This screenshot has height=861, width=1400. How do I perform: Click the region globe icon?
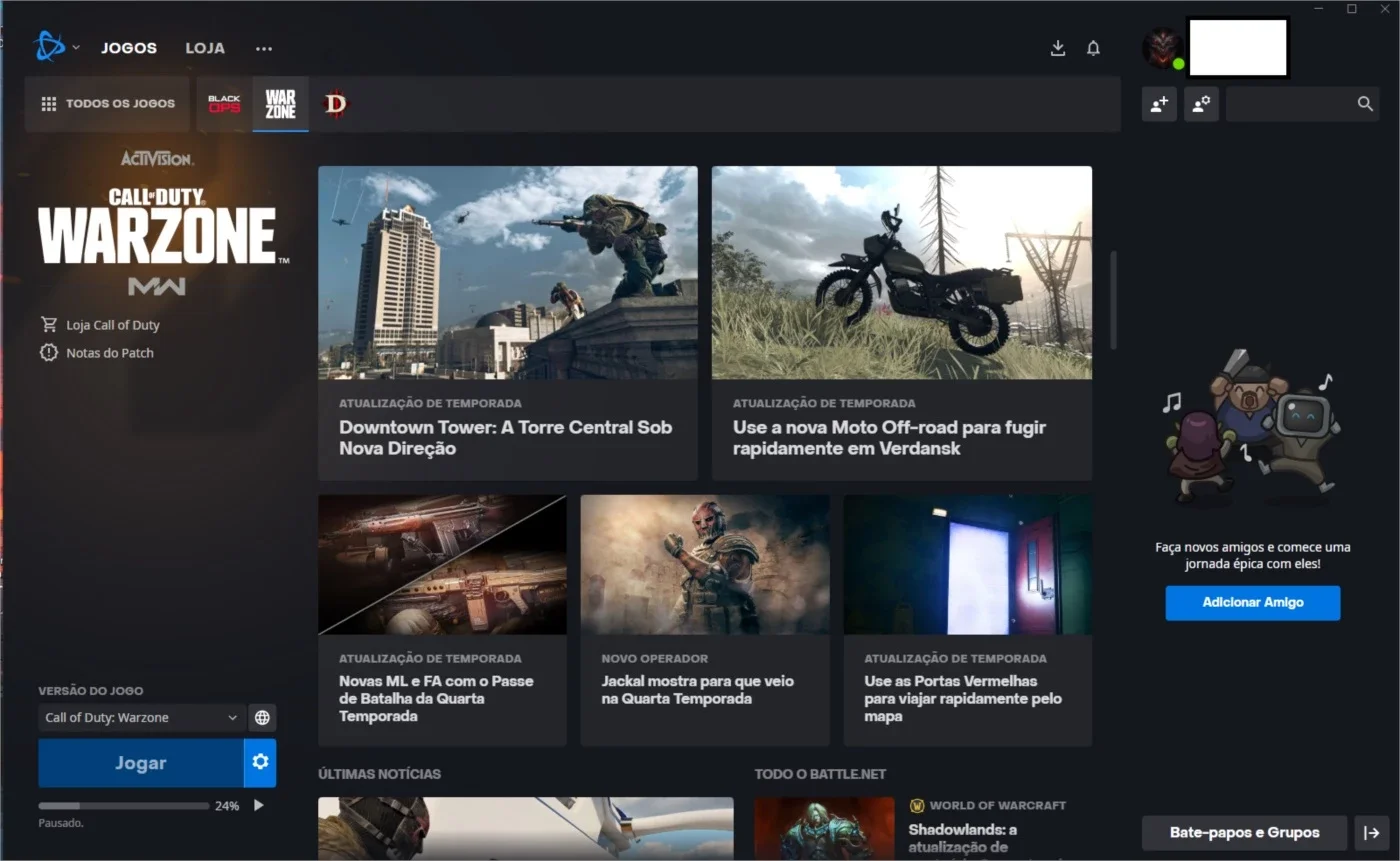click(262, 718)
